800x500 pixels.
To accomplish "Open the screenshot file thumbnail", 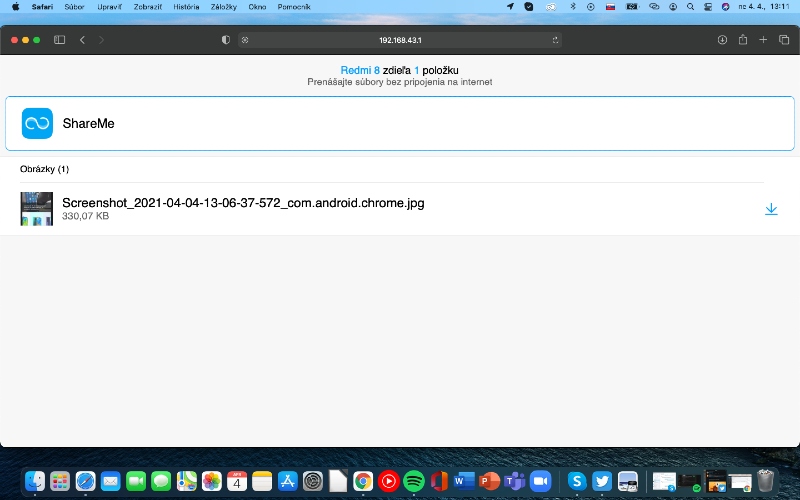I will pyautogui.click(x=37, y=208).
